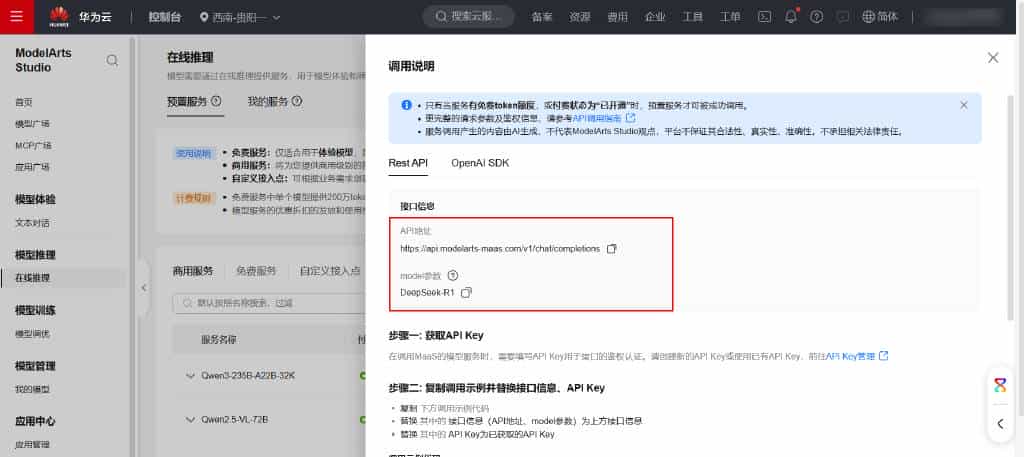Screen dimensions: 1024x457
Task: Focus the service name filter search field
Action: point(269,303)
